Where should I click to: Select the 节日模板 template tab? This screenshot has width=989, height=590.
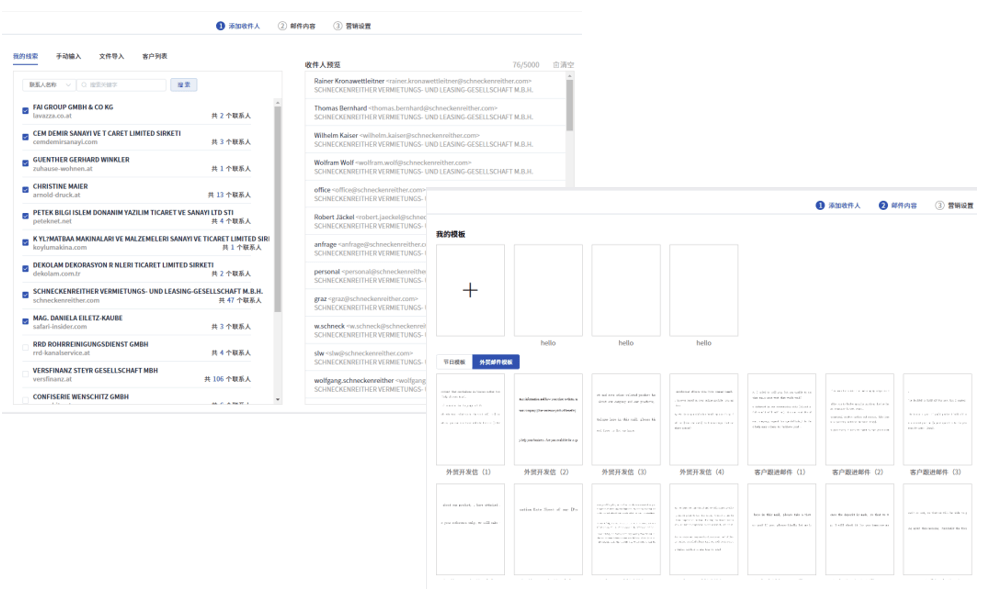tap(454, 362)
